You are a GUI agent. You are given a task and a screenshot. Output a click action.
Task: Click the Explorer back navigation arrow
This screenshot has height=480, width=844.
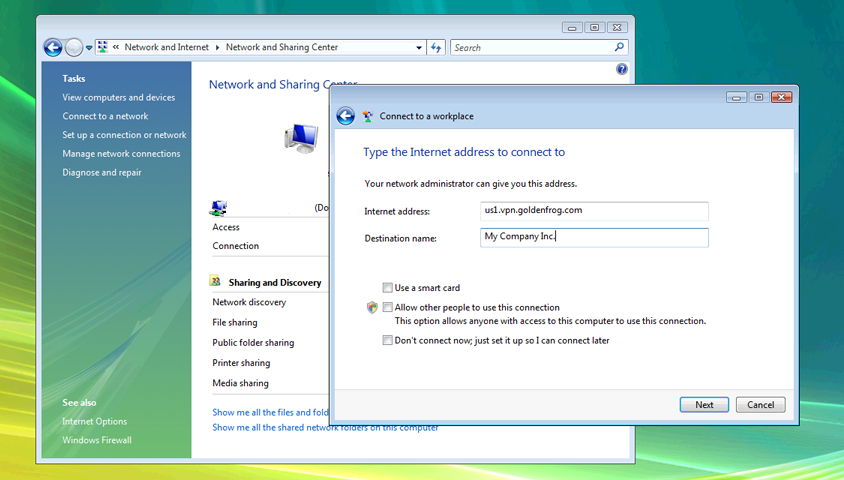[53, 47]
